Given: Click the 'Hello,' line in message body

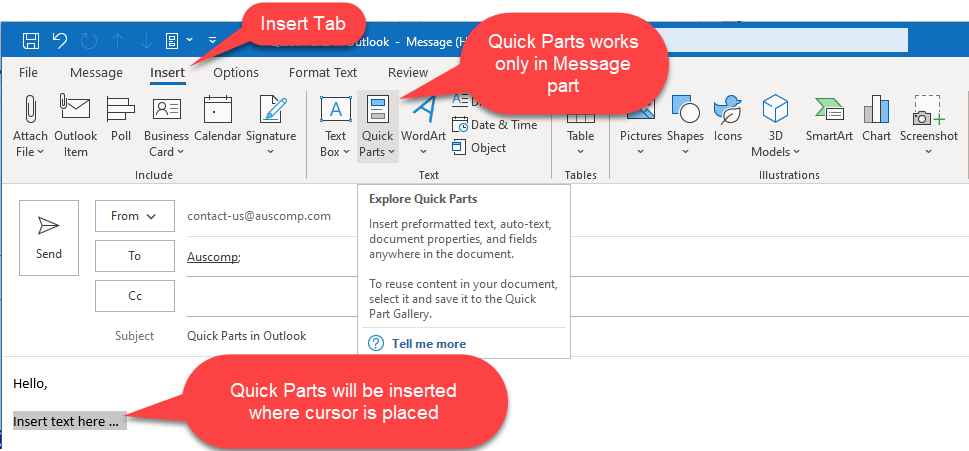Looking at the screenshot, I should click(x=30, y=384).
